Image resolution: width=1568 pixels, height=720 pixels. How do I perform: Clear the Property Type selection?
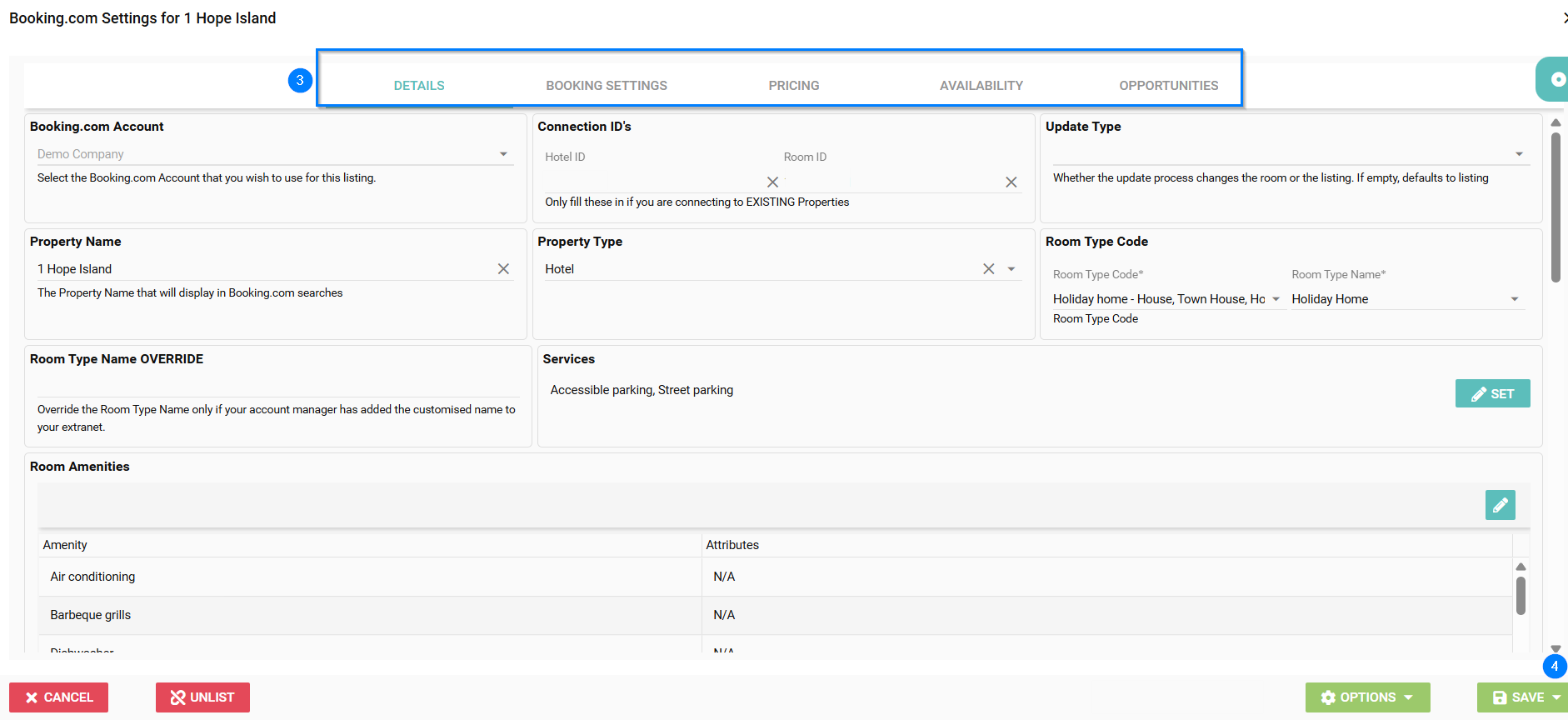click(x=988, y=268)
